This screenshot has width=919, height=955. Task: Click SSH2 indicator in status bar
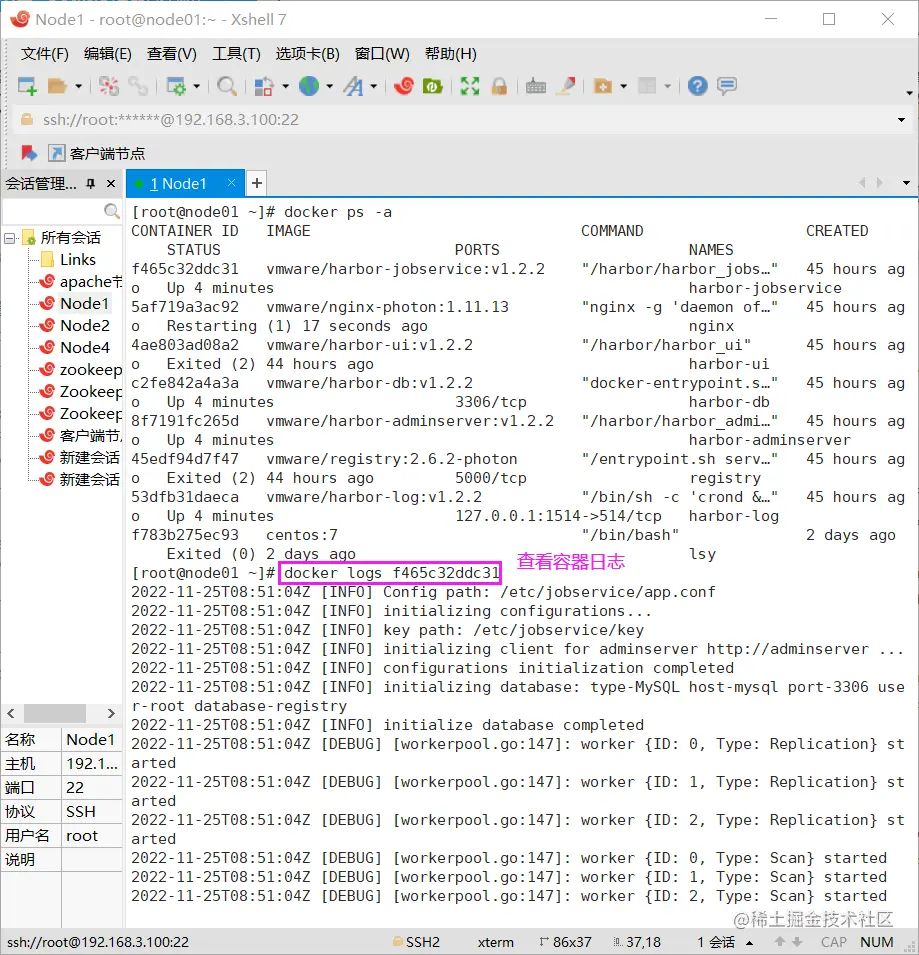coord(417,942)
